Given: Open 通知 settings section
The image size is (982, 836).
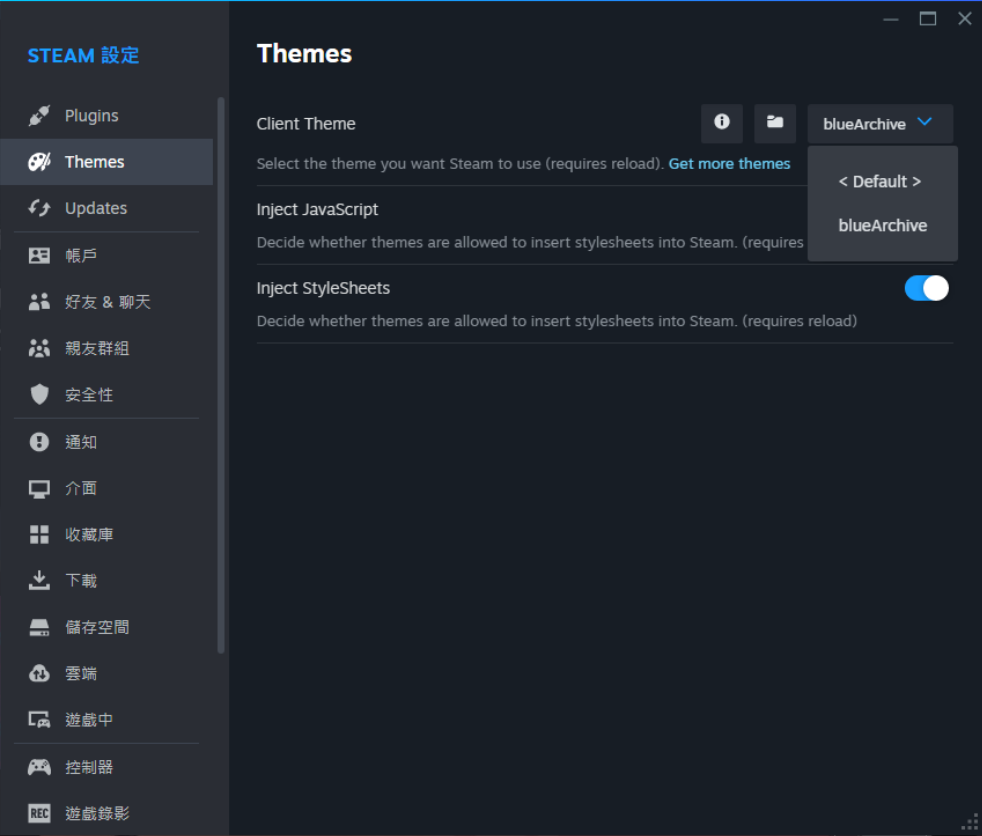Looking at the screenshot, I should click(x=106, y=442).
